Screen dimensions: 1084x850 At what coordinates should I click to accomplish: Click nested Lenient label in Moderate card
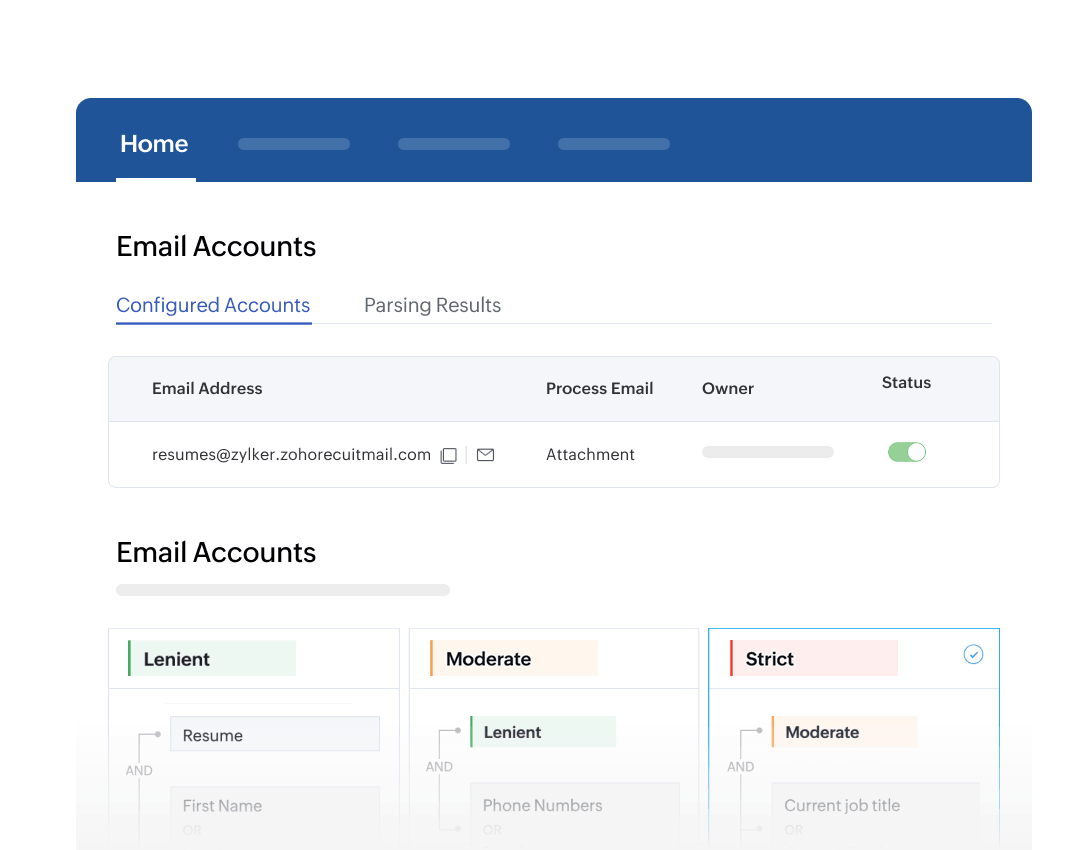pyautogui.click(x=543, y=732)
